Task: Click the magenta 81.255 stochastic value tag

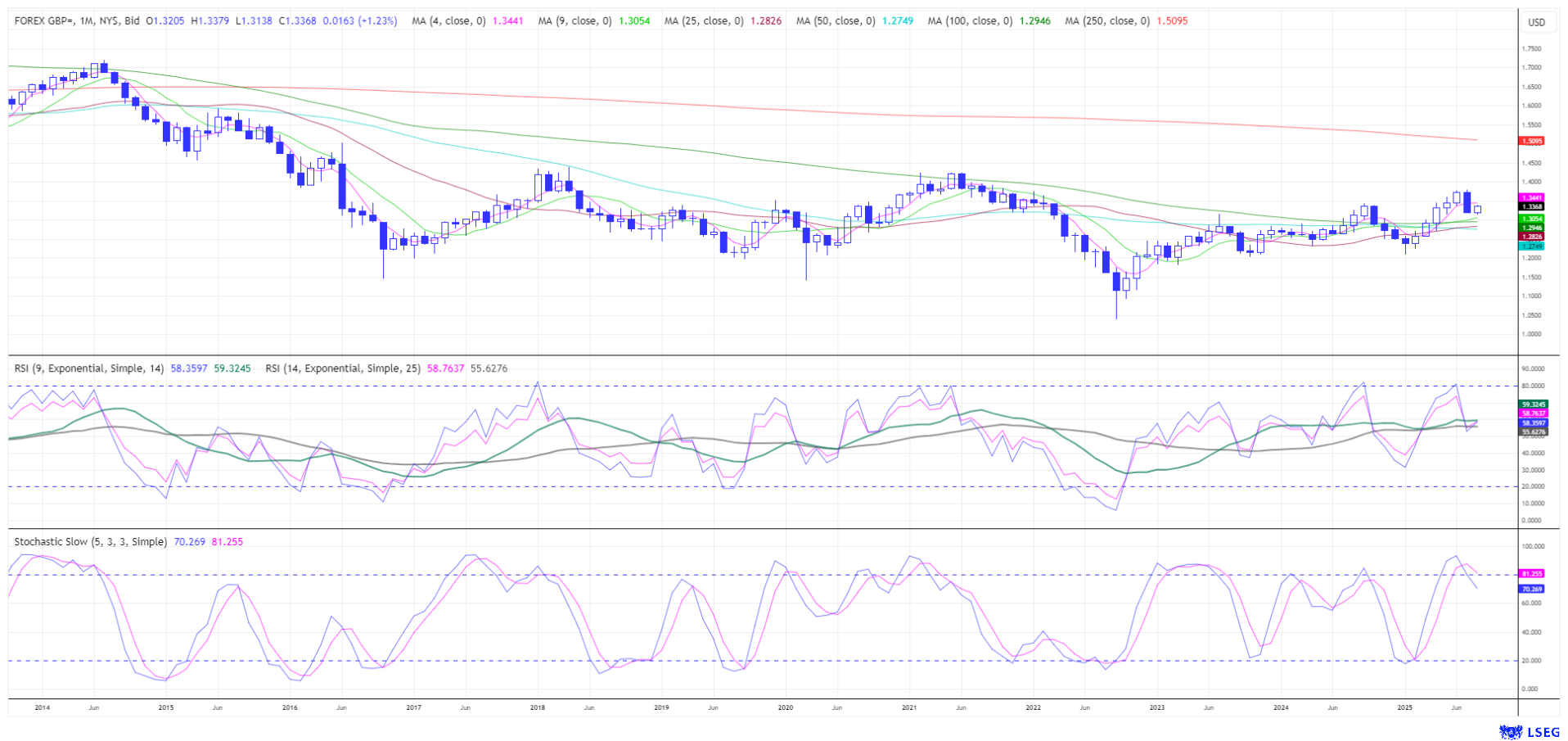Action: click(x=1531, y=574)
